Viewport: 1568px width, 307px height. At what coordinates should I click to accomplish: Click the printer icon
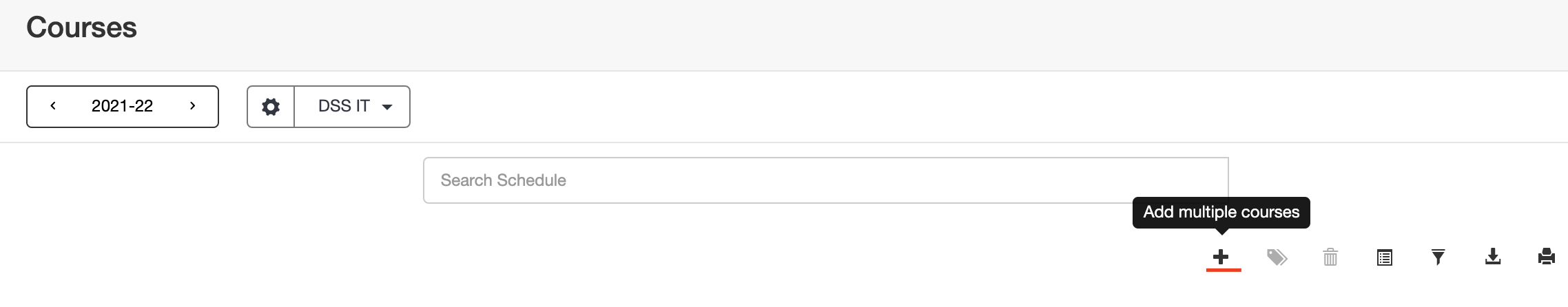pos(1546,257)
